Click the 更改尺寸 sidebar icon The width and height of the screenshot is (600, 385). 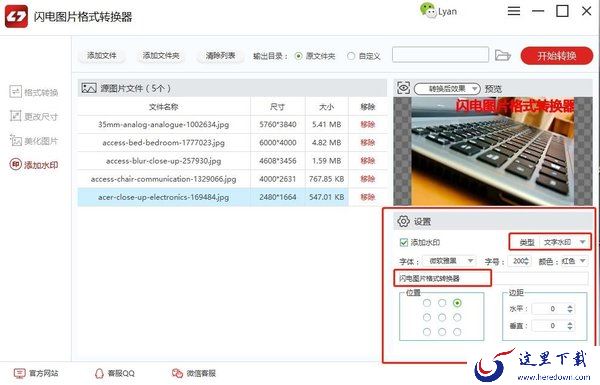15,116
